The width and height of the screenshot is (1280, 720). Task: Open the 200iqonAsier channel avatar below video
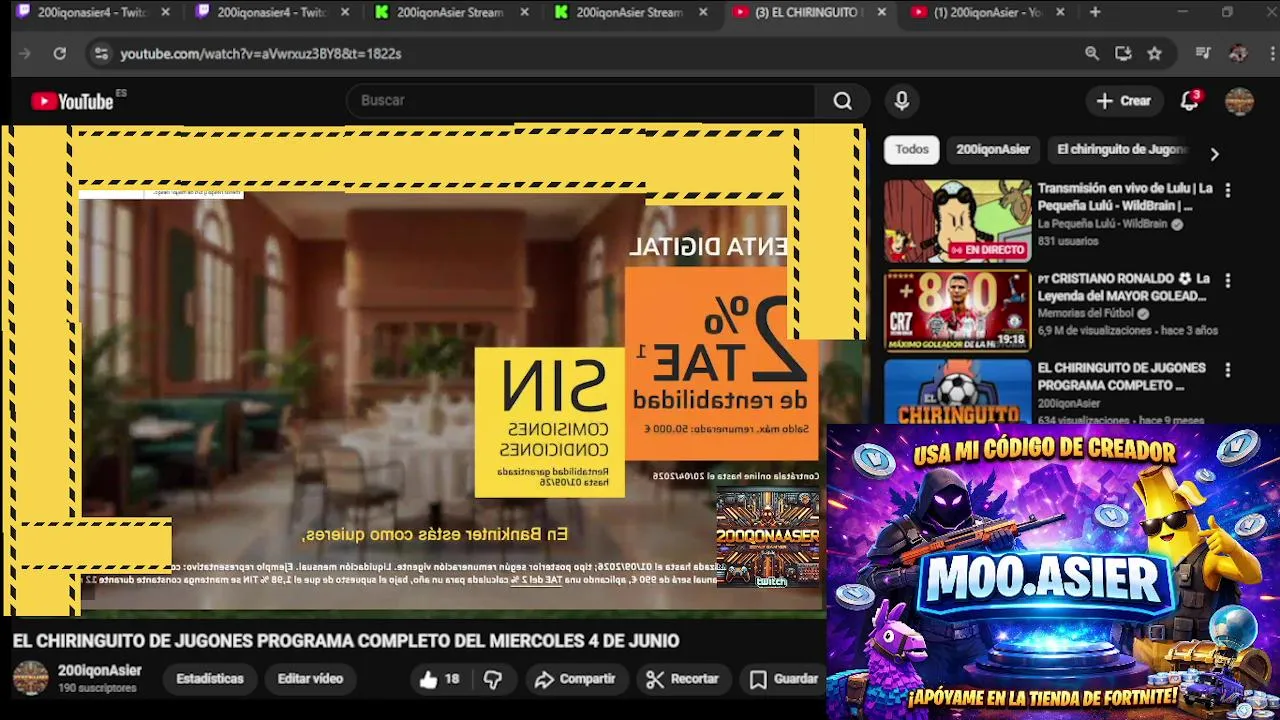pyautogui.click(x=30, y=678)
